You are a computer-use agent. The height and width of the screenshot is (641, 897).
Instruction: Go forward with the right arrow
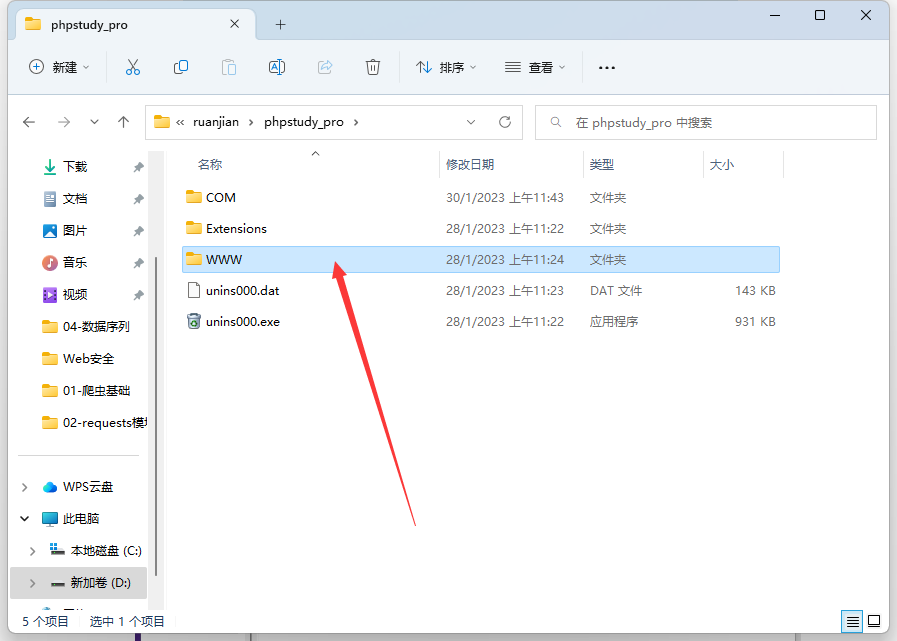click(x=64, y=122)
